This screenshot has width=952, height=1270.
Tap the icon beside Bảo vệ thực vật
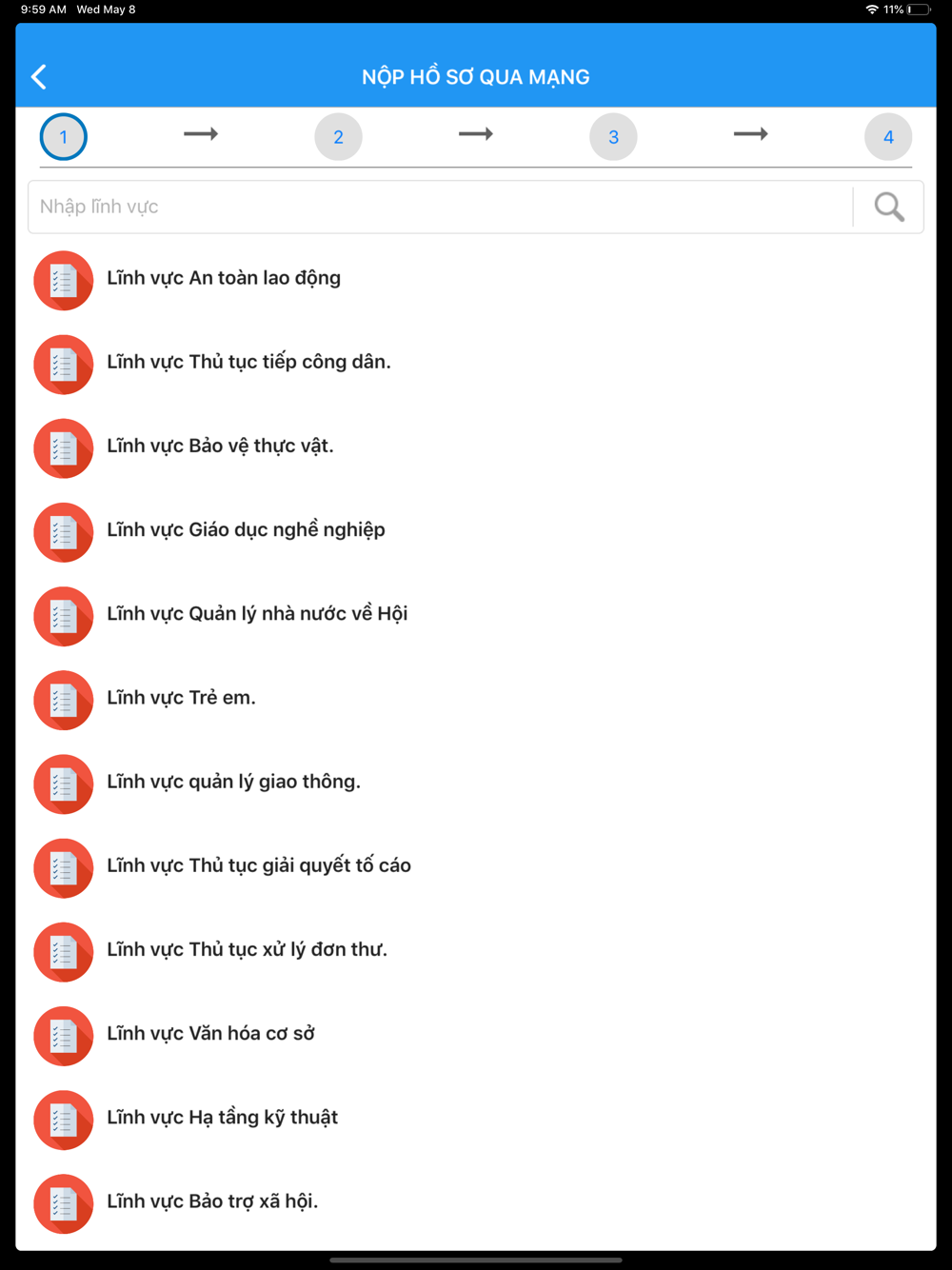pyautogui.click(x=64, y=448)
